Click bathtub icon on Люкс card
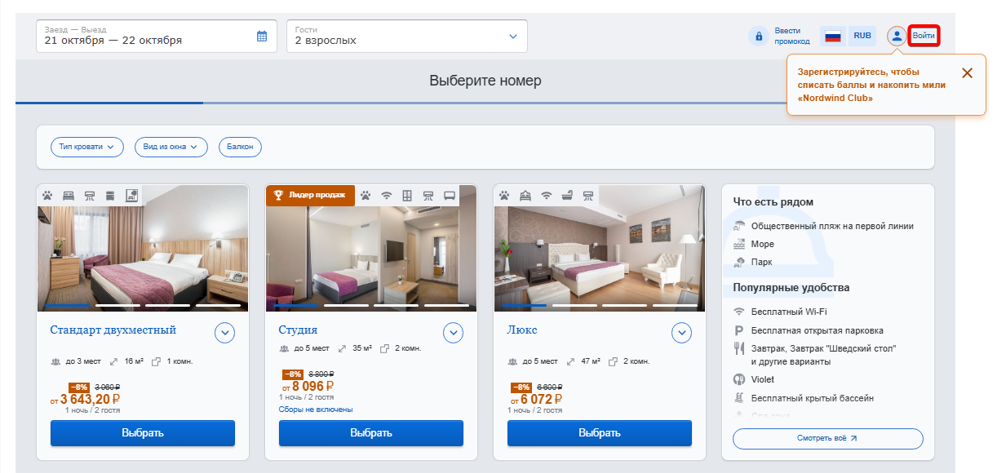 coord(567,195)
